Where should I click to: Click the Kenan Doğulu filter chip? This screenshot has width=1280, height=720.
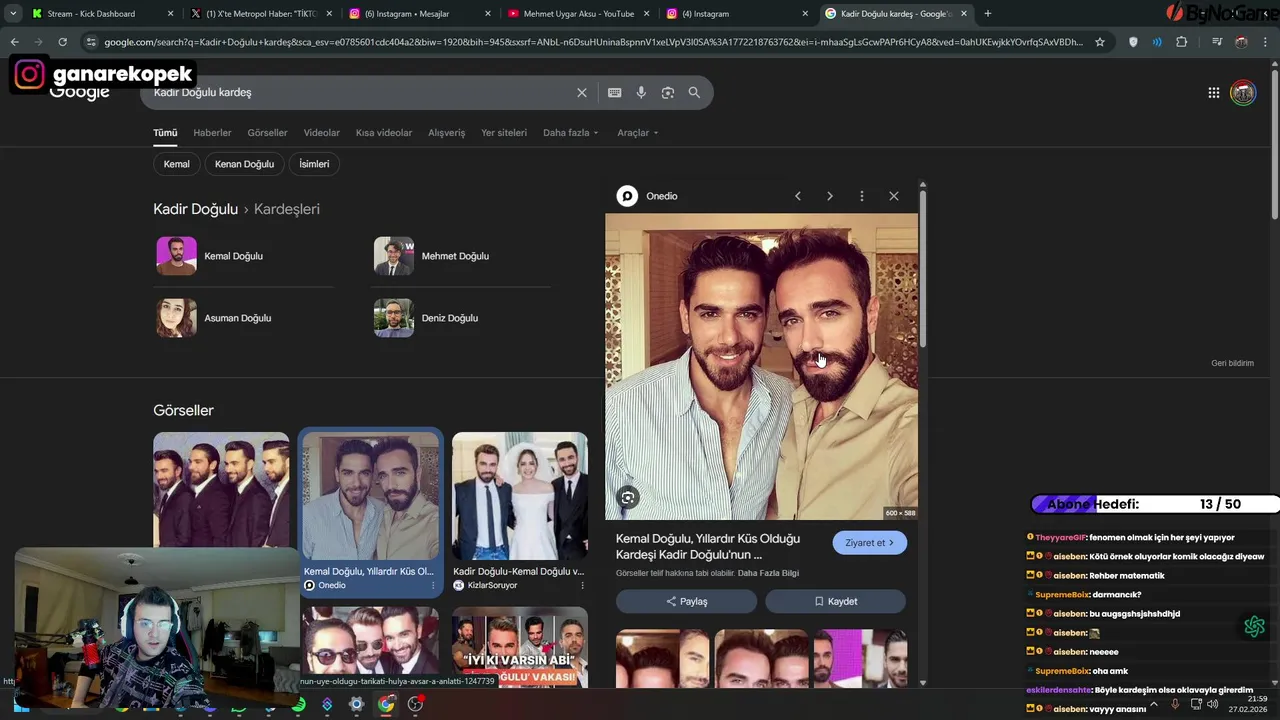tap(244, 164)
